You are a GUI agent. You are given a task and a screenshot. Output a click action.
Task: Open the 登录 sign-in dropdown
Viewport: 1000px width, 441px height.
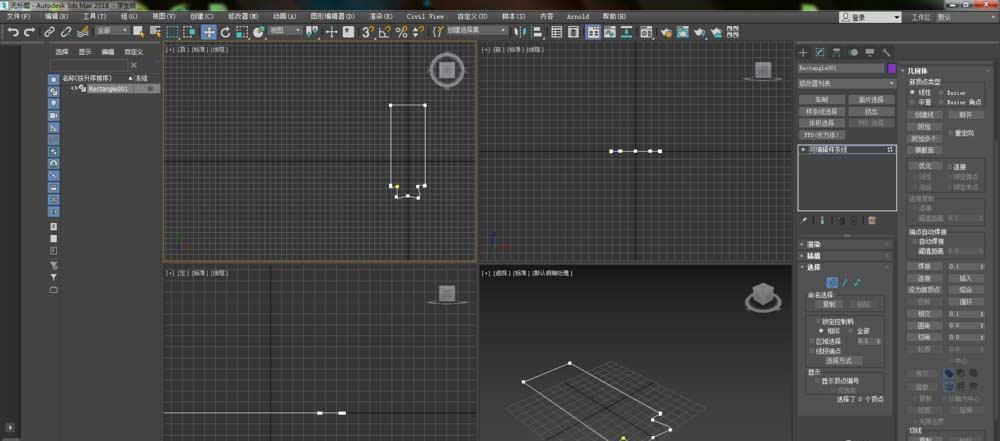[870, 17]
